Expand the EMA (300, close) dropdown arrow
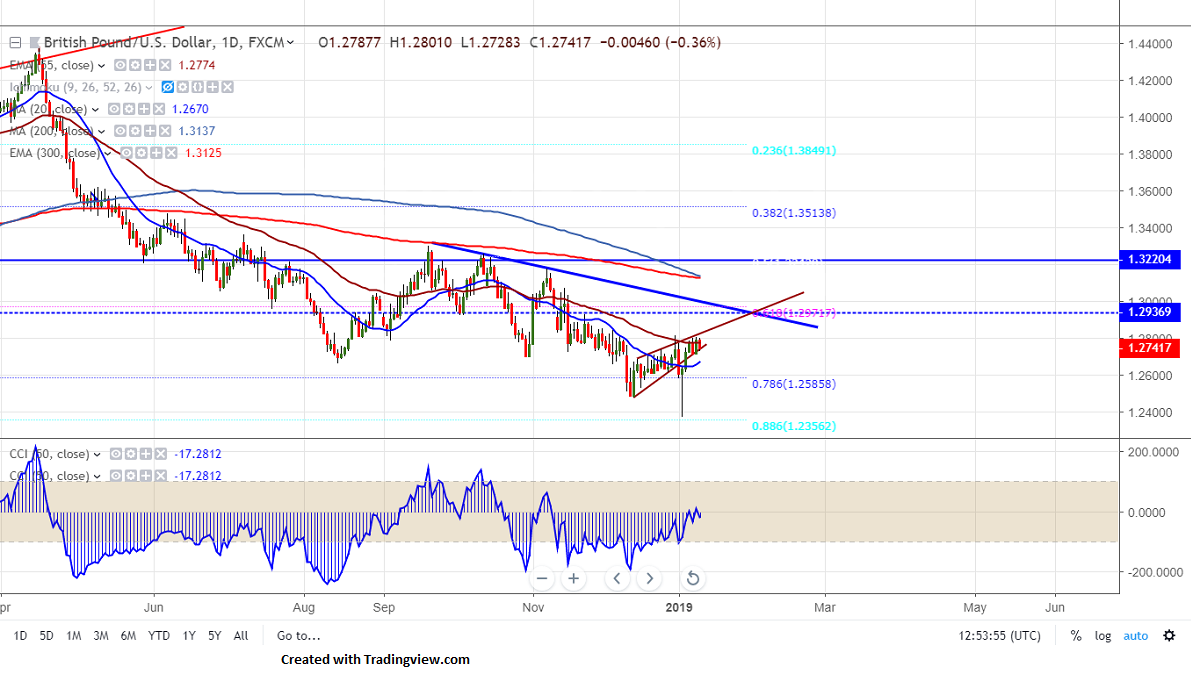 point(106,154)
